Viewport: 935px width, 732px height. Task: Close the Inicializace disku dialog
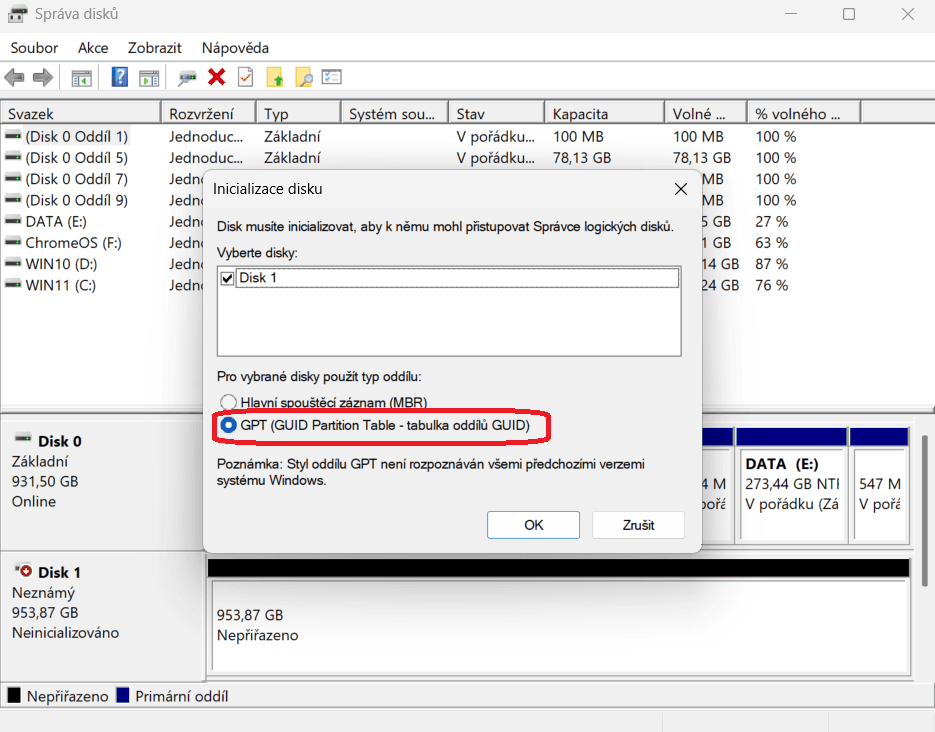click(x=680, y=189)
